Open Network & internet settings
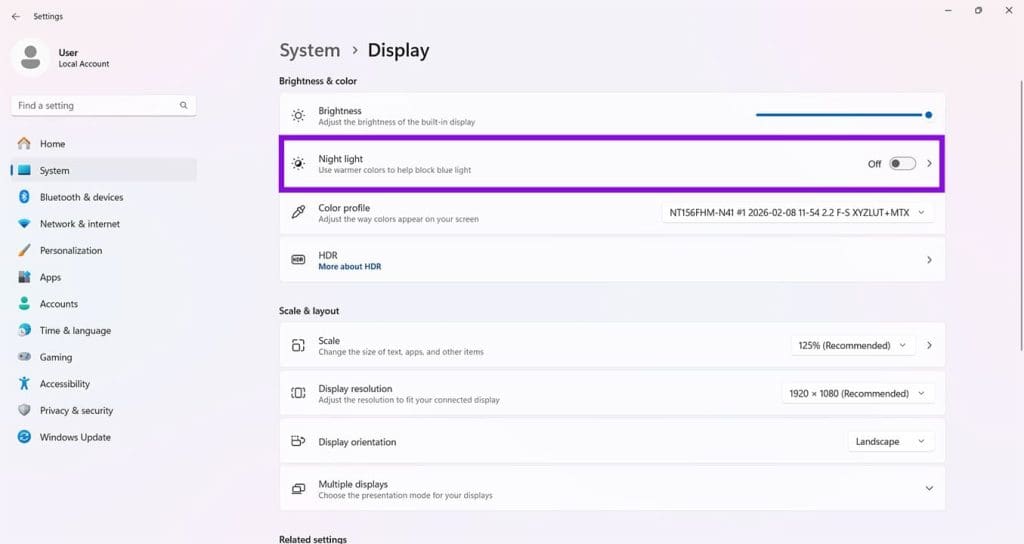The image size is (1024, 544). (103, 224)
